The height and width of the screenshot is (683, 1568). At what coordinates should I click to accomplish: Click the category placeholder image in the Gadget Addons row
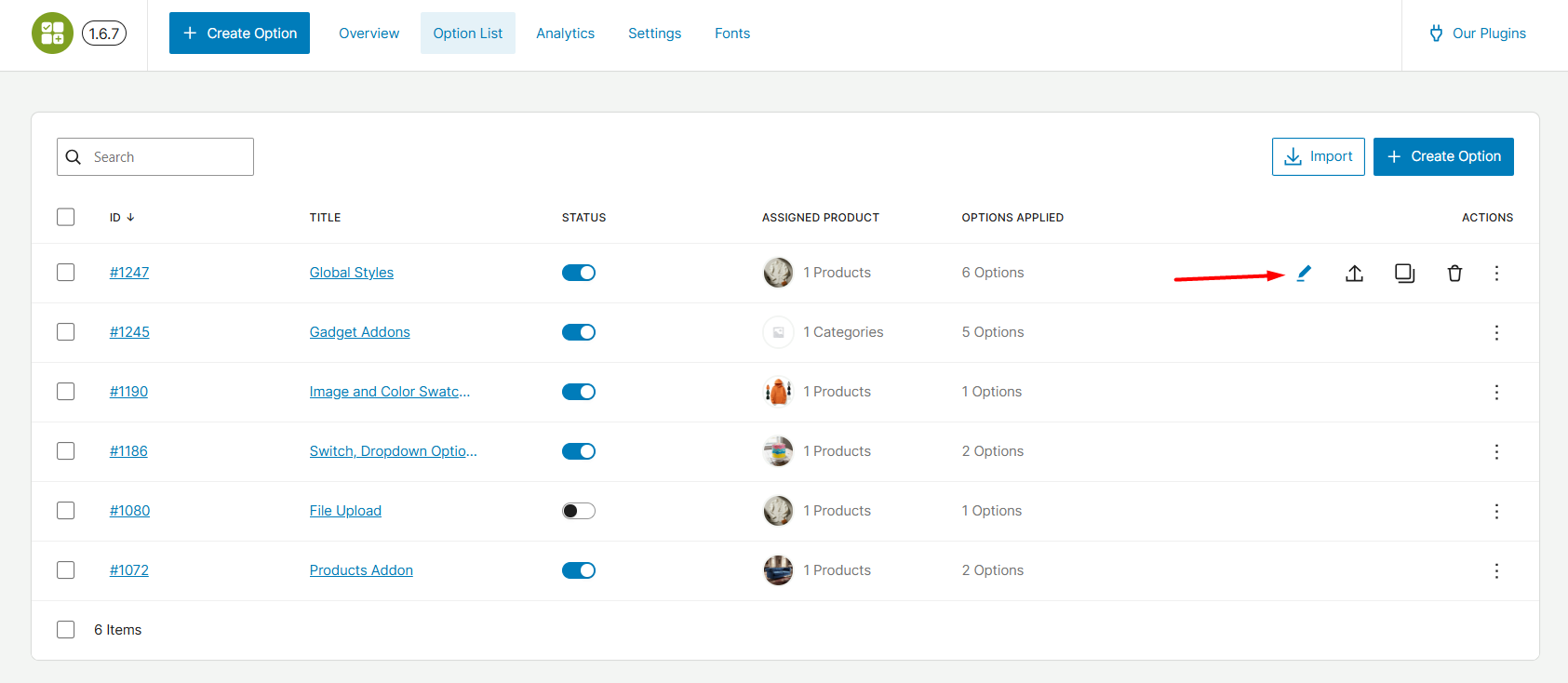[778, 332]
